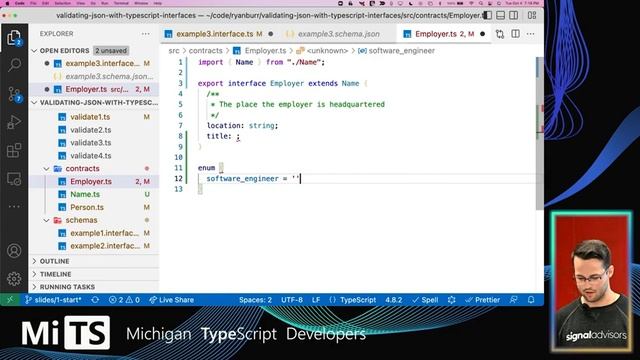Checkout branch slides/1-start

pos(53,300)
